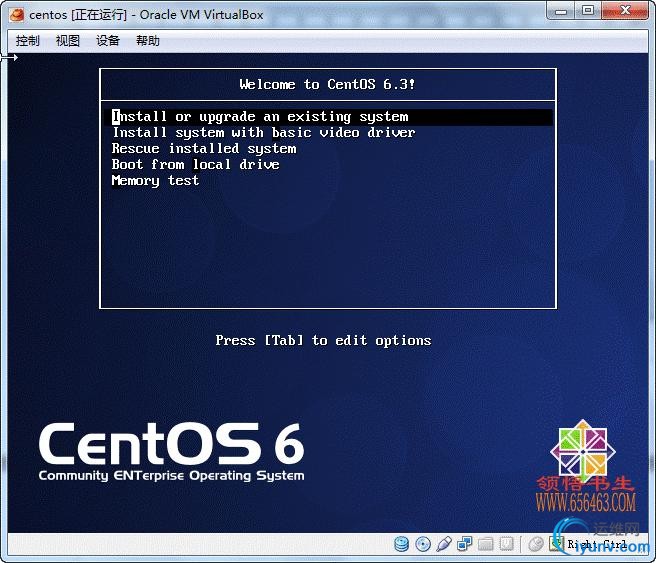Click the VirtualBox window title icon
Image resolution: width=656 pixels, height=563 pixels.
point(17,15)
